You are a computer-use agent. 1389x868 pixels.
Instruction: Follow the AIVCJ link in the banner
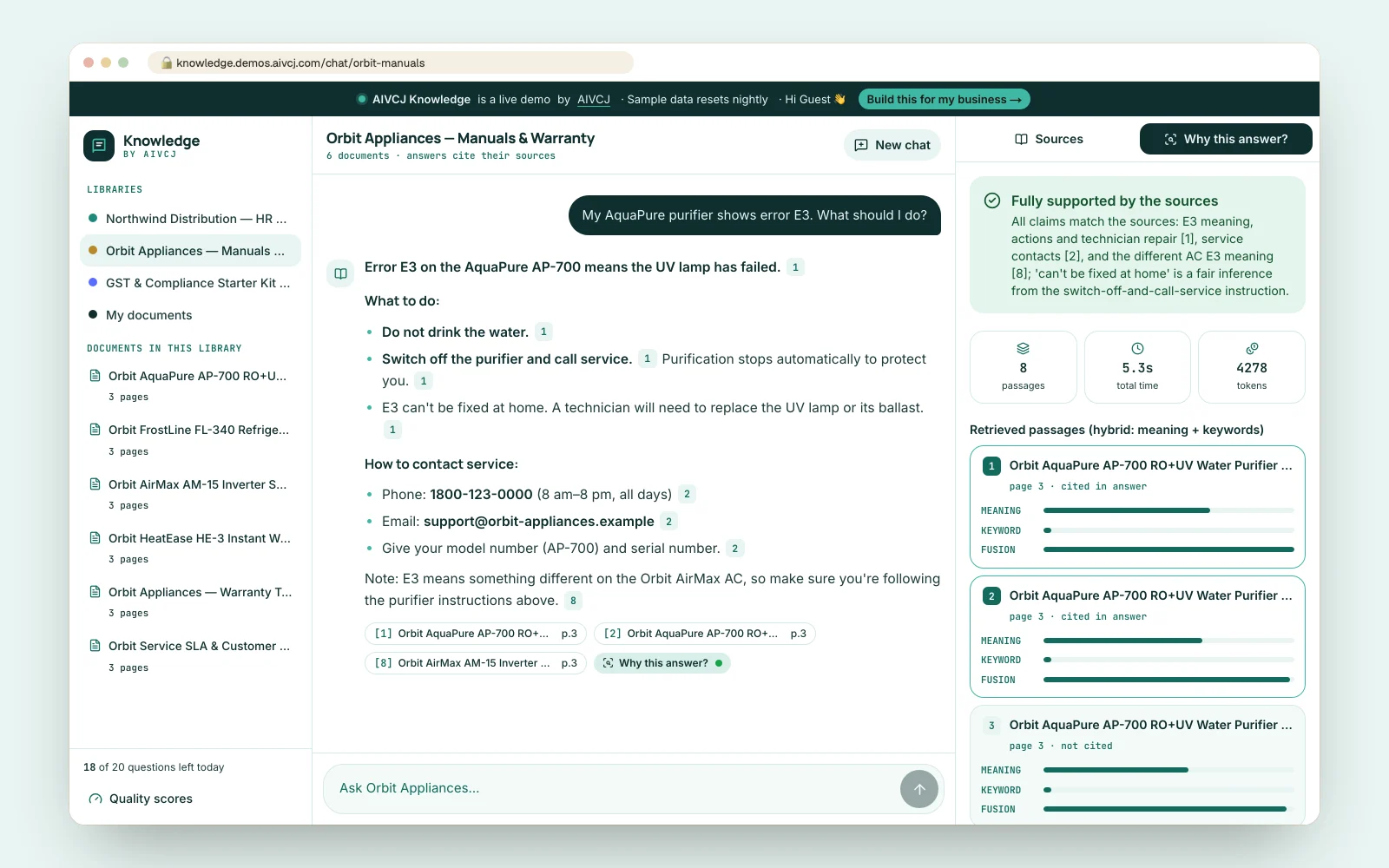(594, 99)
